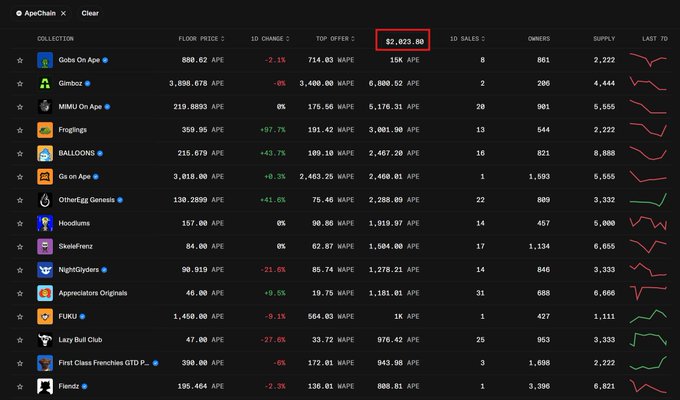Select FUKU volume 1K APE
The image size is (680, 400).
tap(407, 317)
